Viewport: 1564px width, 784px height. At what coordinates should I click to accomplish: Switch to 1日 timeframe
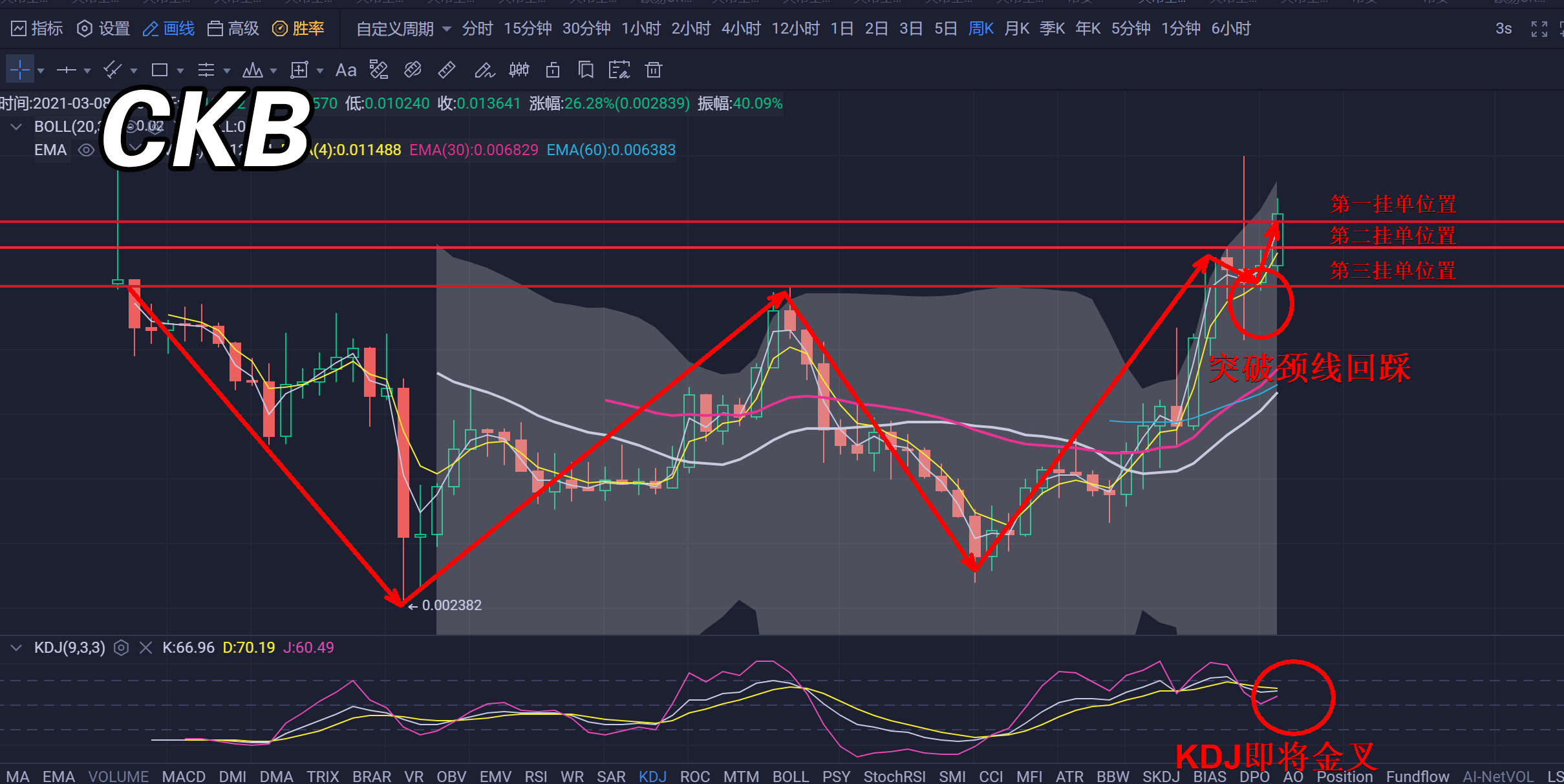click(x=842, y=28)
